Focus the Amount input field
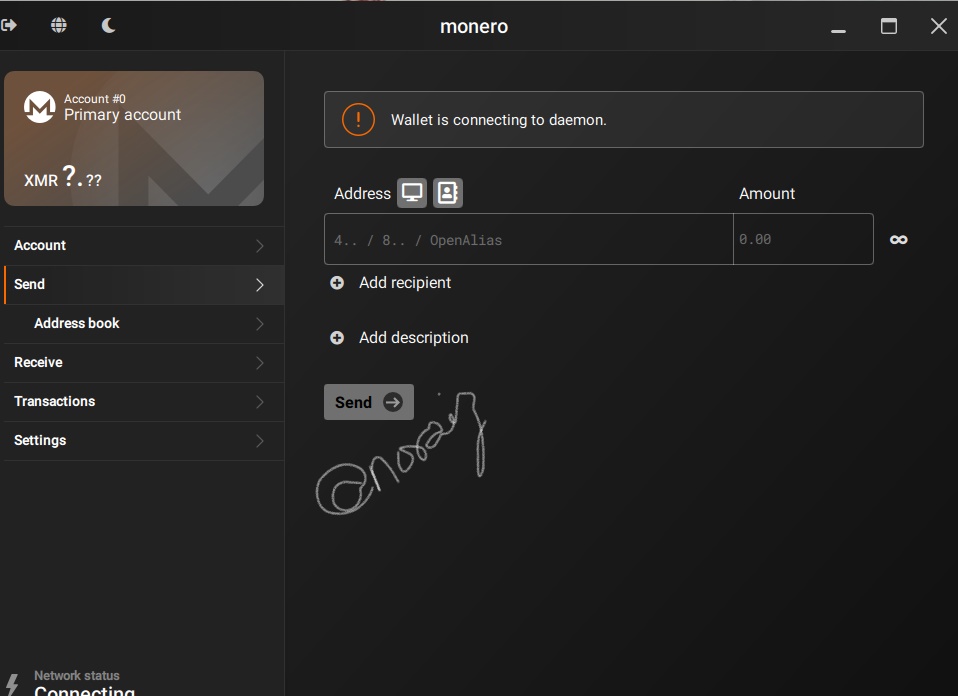Screen dimensions: 958x696 tap(803, 239)
